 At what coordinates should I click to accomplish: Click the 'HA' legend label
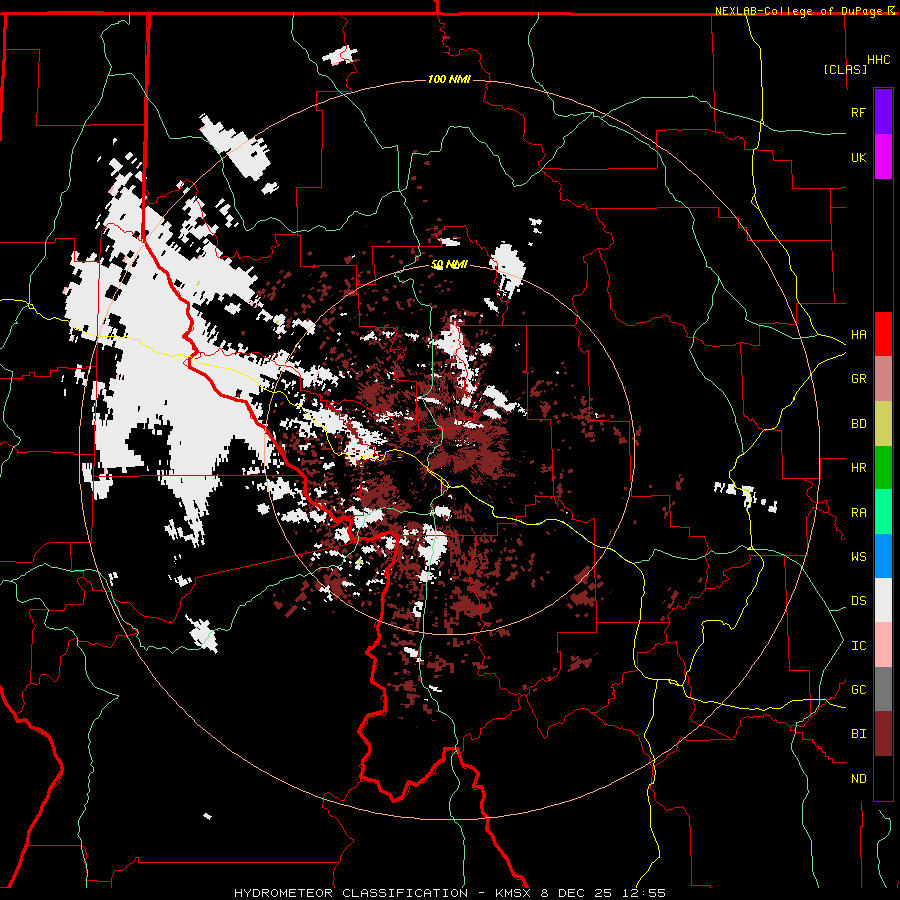pos(858,335)
